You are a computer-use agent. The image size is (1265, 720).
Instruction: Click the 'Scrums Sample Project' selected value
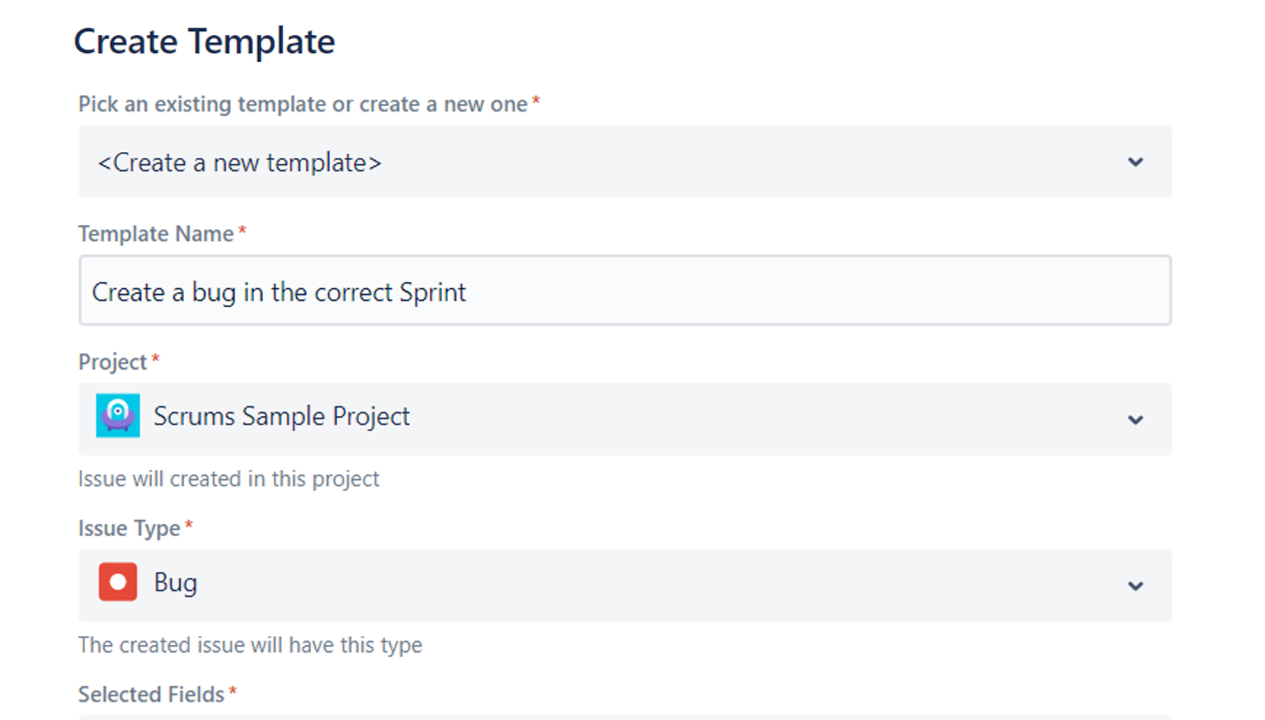(282, 417)
